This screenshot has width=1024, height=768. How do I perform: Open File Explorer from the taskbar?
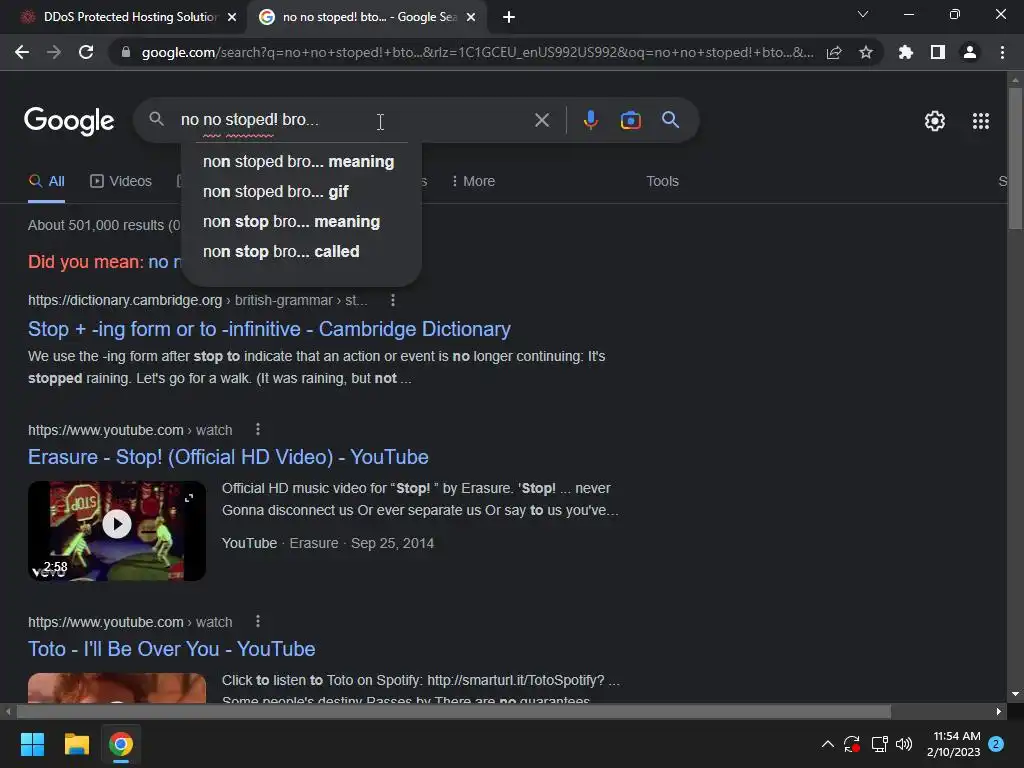click(x=76, y=744)
